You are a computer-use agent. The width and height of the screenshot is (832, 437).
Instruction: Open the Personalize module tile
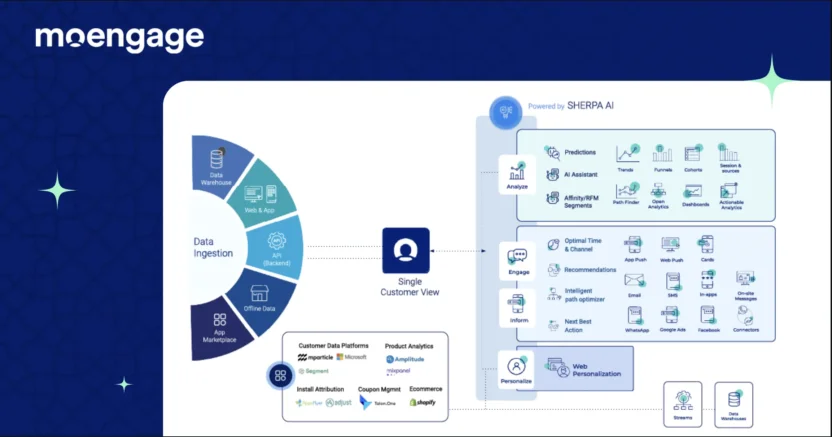click(516, 369)
